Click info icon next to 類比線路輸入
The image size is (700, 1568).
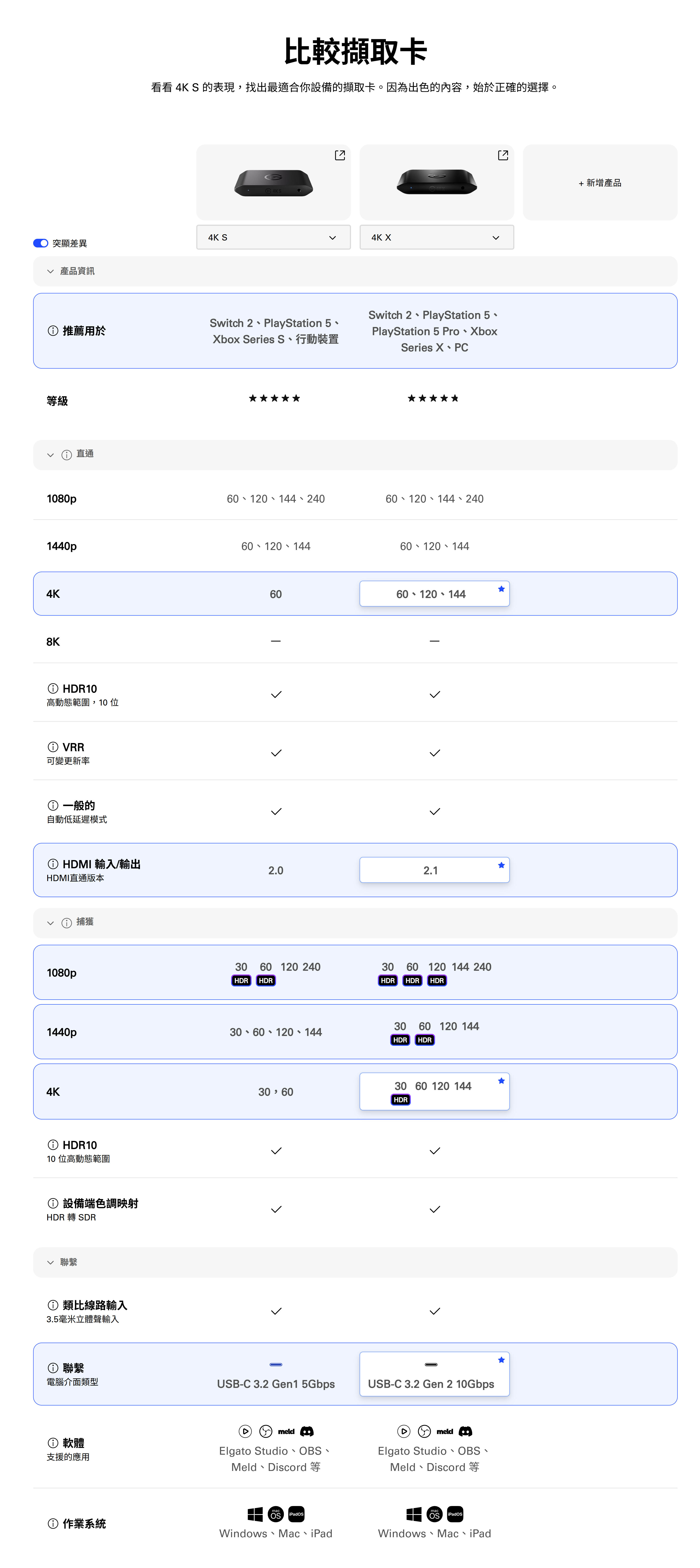(x=53, y=1305)
